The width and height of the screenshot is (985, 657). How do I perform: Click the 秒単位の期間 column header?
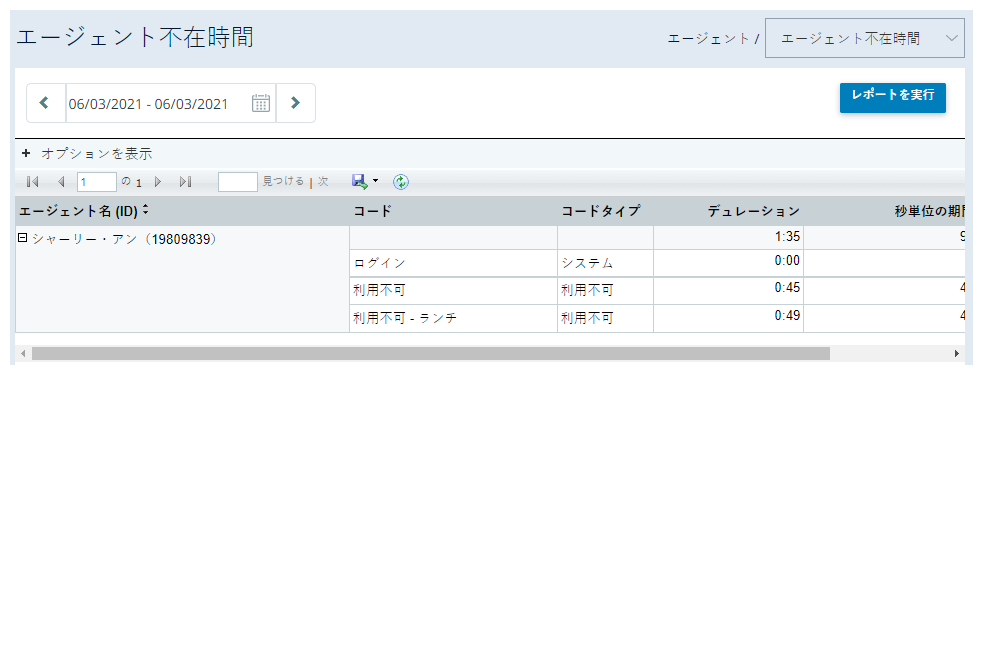point(929,211)
